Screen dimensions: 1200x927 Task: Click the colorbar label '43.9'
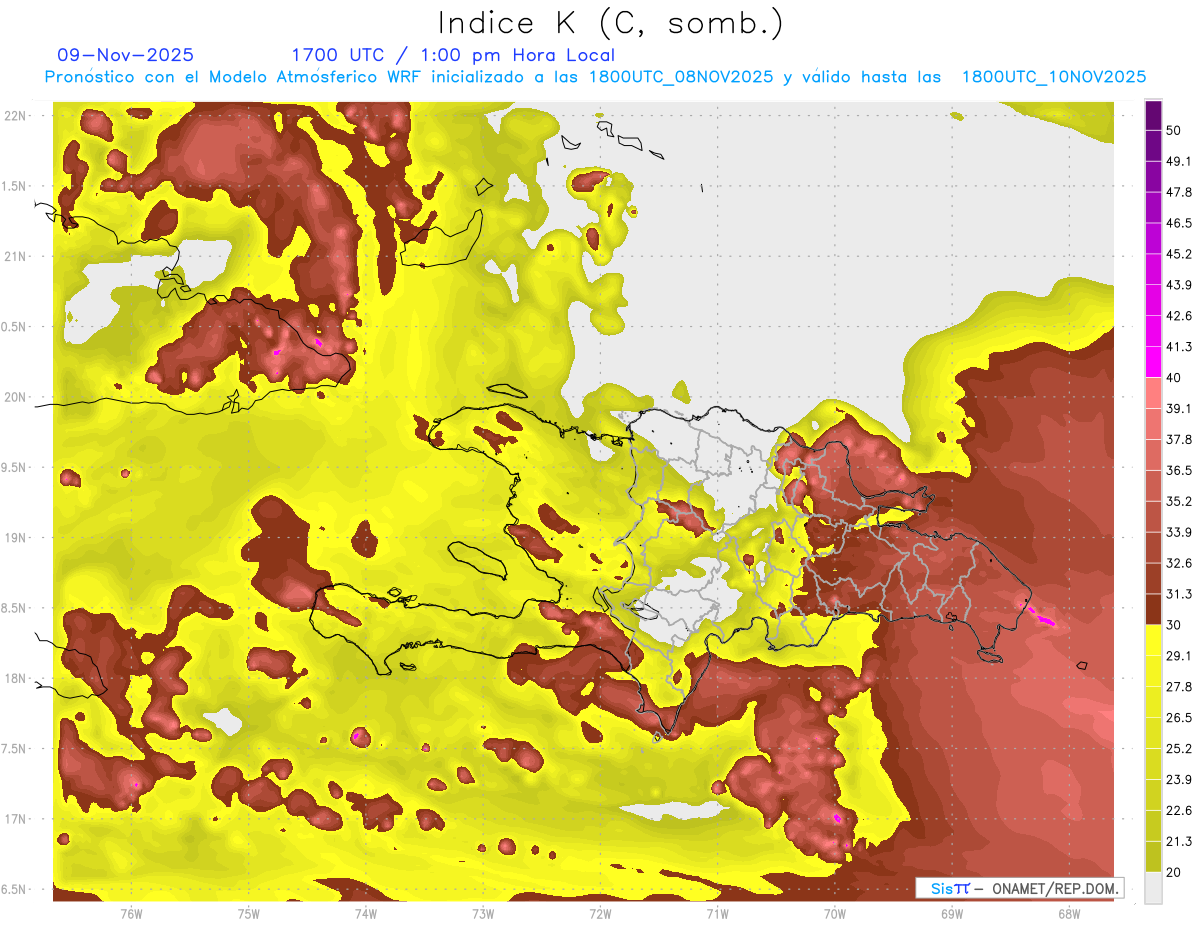1179,285
